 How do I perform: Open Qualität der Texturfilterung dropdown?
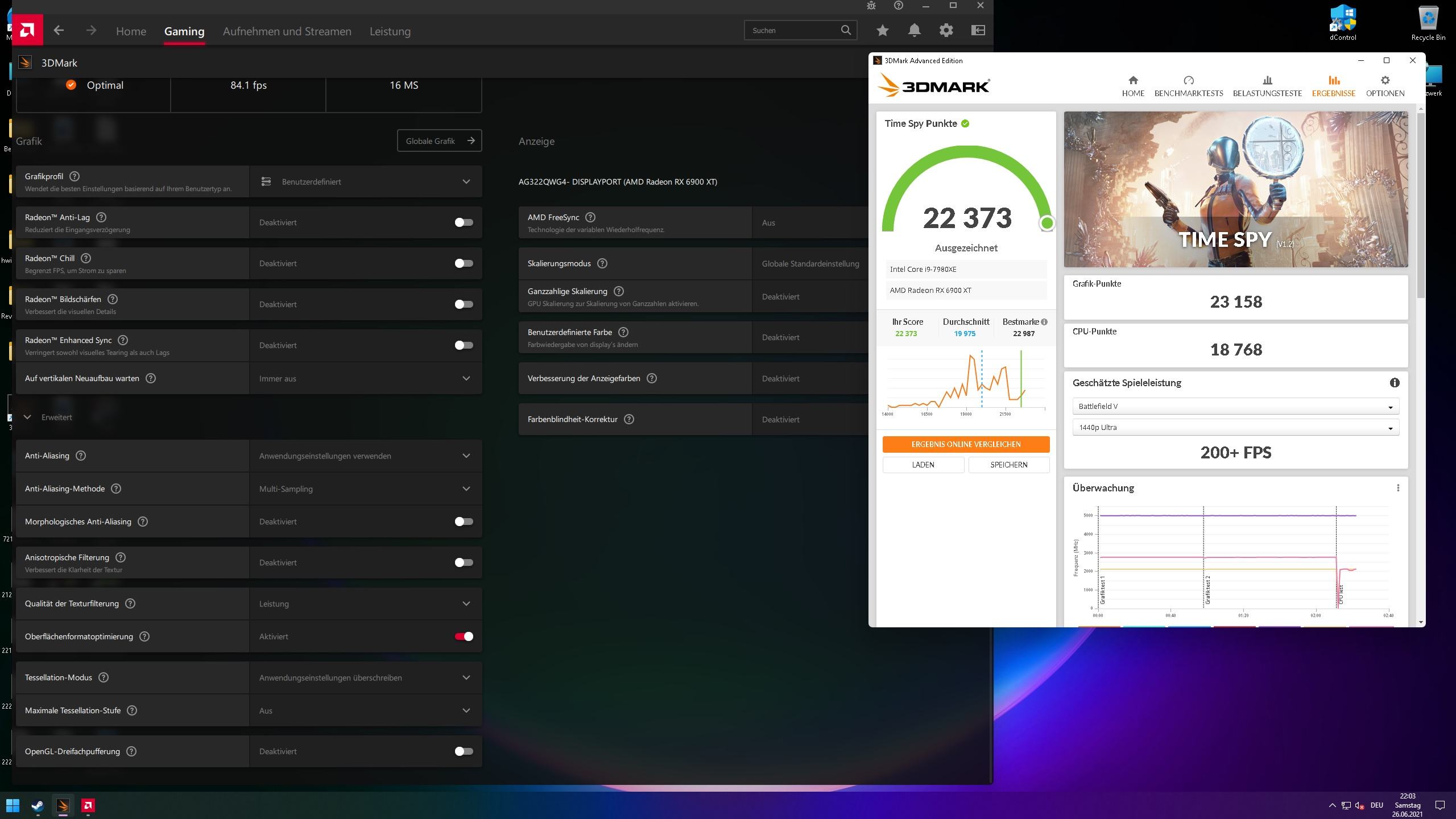366,603
